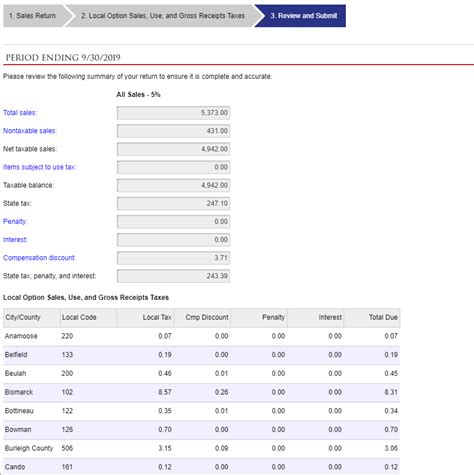Click the Penalty field showing 0.00
The image size is (474, 475).
173,221
